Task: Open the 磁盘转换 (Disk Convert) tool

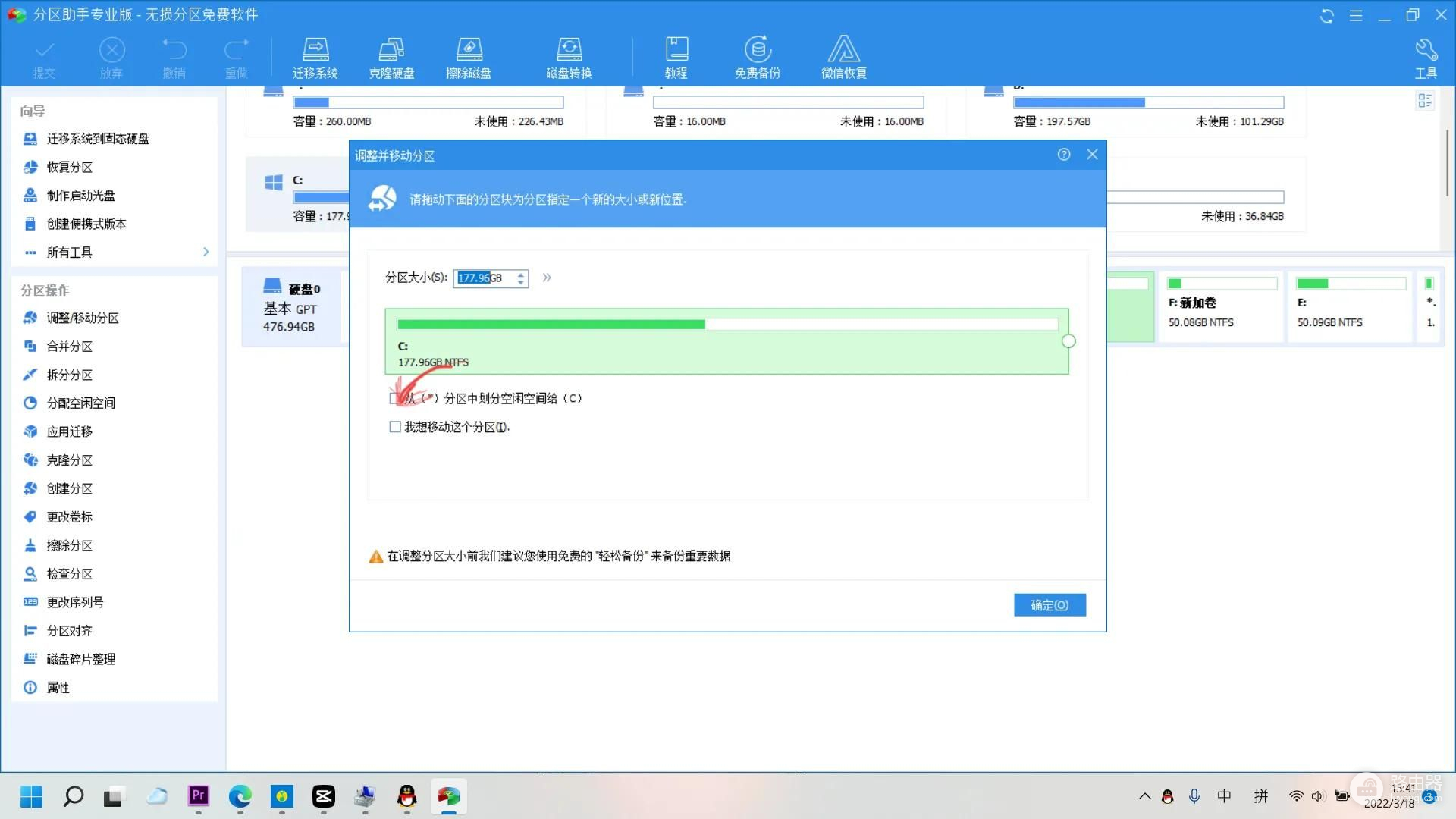Action: 568,58
